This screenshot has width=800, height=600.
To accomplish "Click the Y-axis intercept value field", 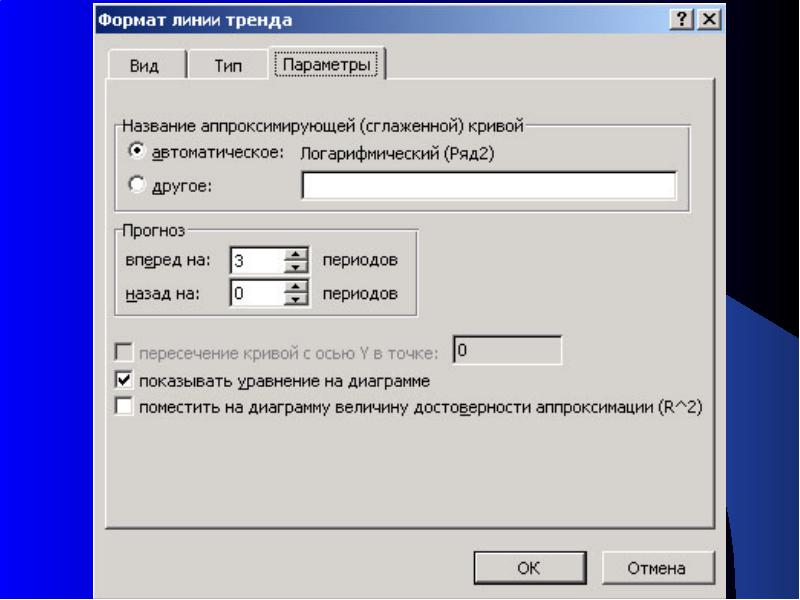I will click(x=507, y=350).
